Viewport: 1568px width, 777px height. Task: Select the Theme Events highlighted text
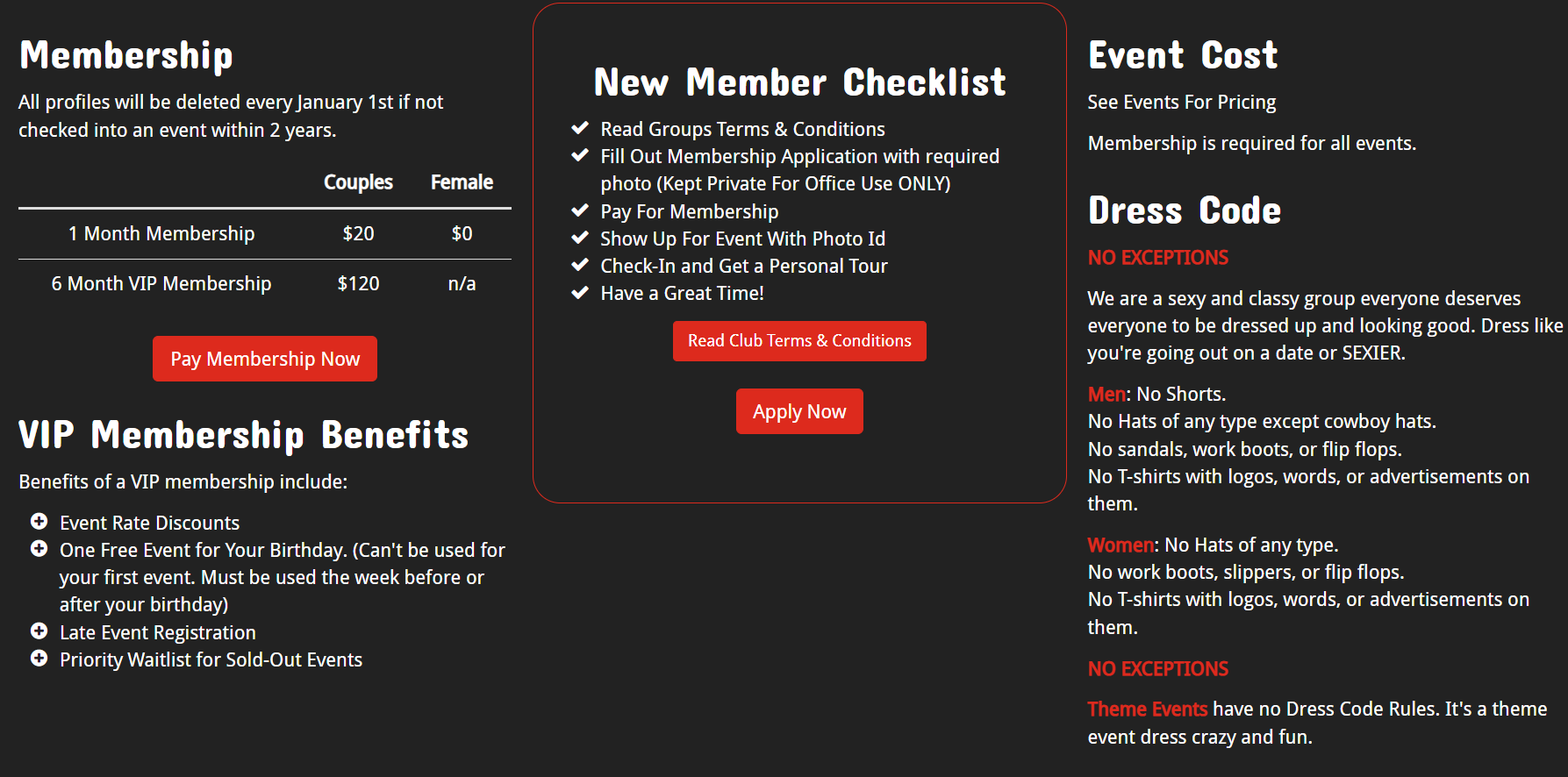(1147, 709)
